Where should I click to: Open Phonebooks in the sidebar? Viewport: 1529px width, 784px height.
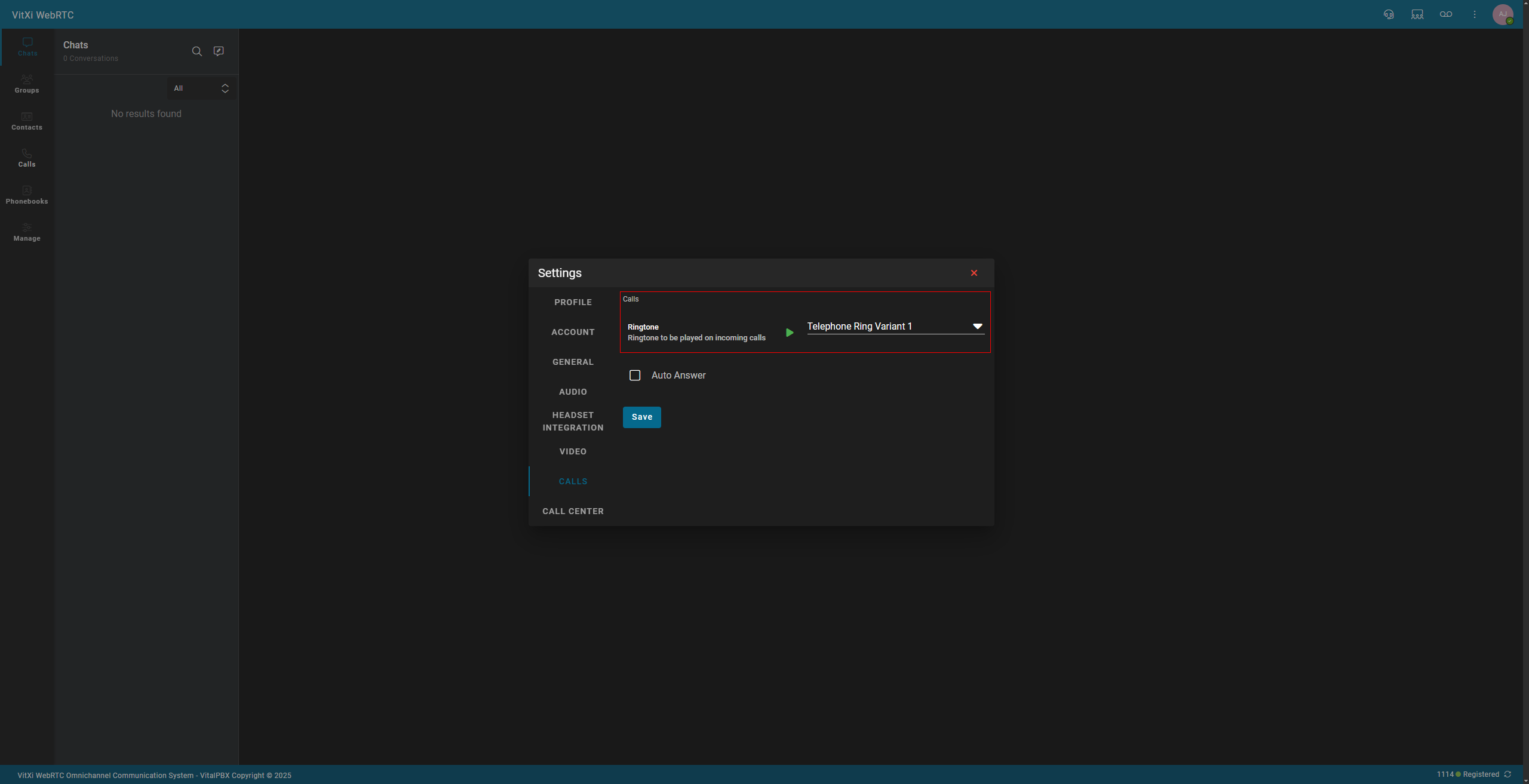pyautogui.click(x=27, y=195)
